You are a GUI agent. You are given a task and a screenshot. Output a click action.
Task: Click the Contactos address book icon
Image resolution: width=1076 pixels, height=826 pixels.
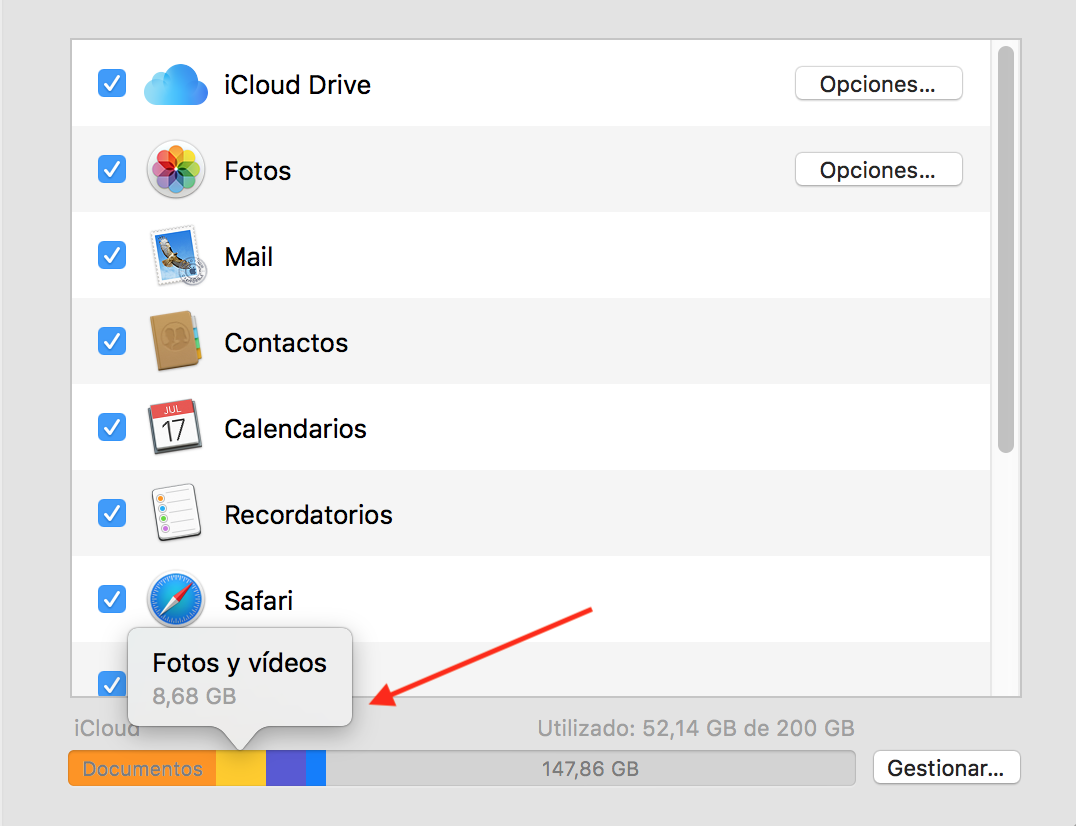click(x=175, y=342)
